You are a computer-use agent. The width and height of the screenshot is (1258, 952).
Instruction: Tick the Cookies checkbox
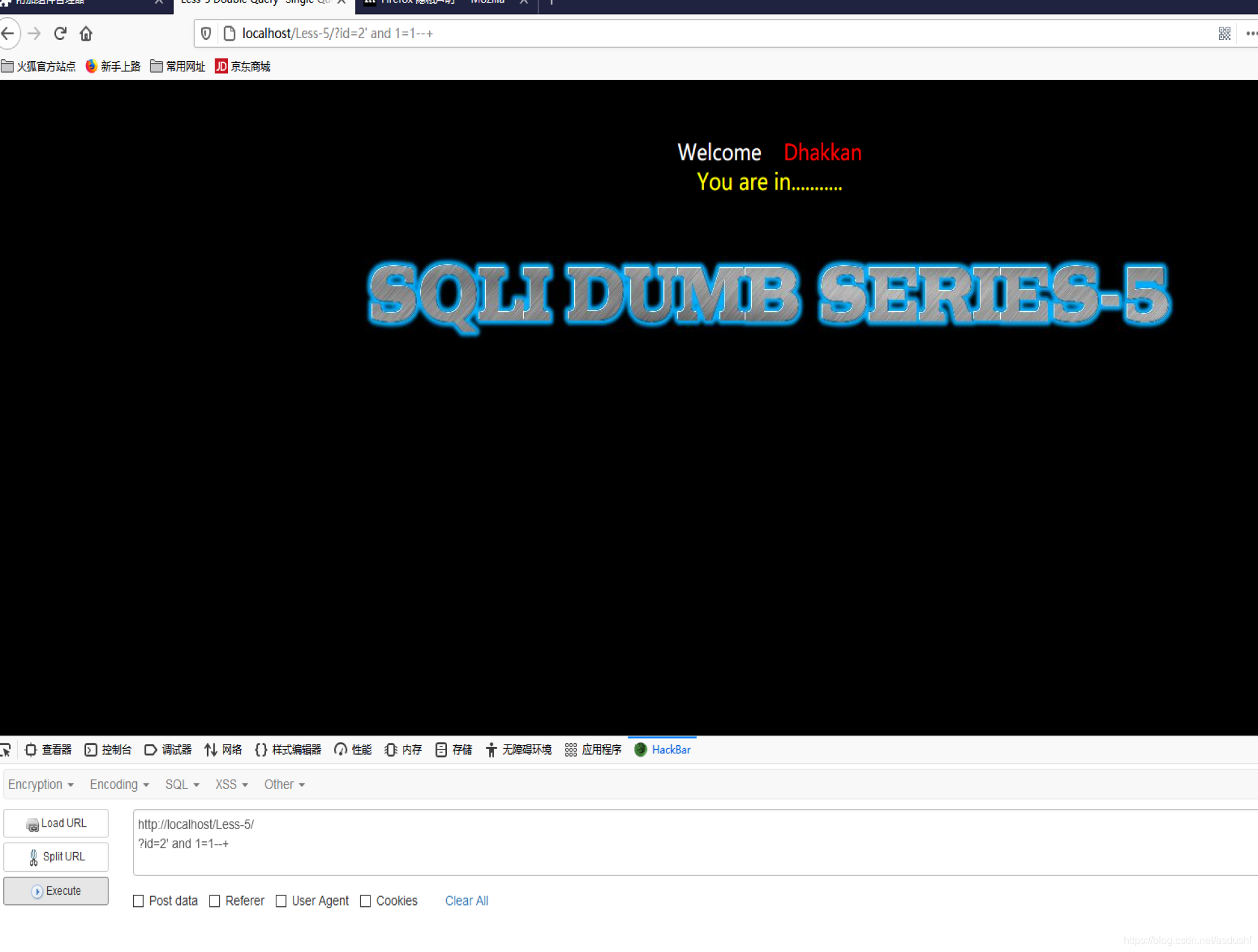[365, 900]
